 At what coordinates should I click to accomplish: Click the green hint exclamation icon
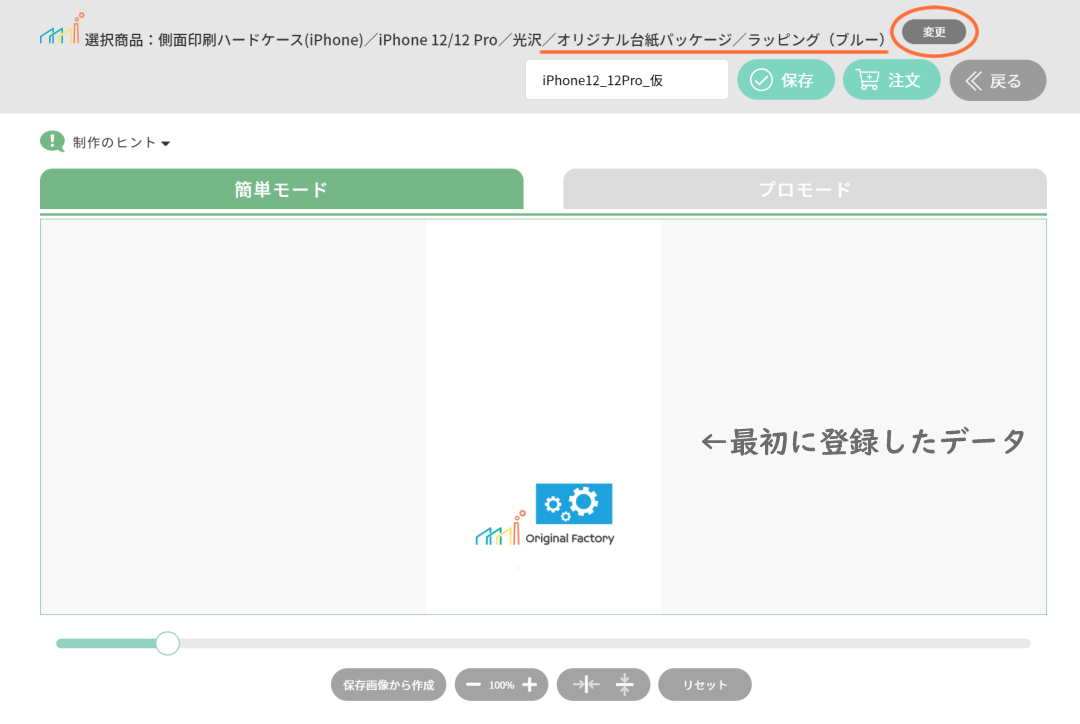[52, 141]
